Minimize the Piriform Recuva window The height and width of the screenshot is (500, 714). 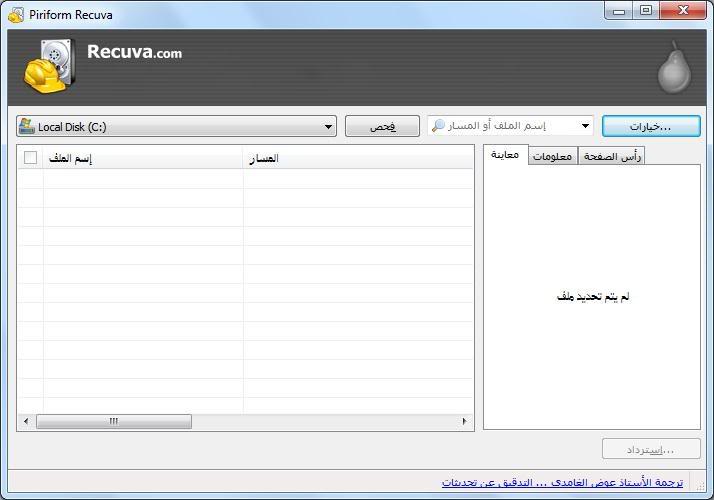(x=619, y=11)
